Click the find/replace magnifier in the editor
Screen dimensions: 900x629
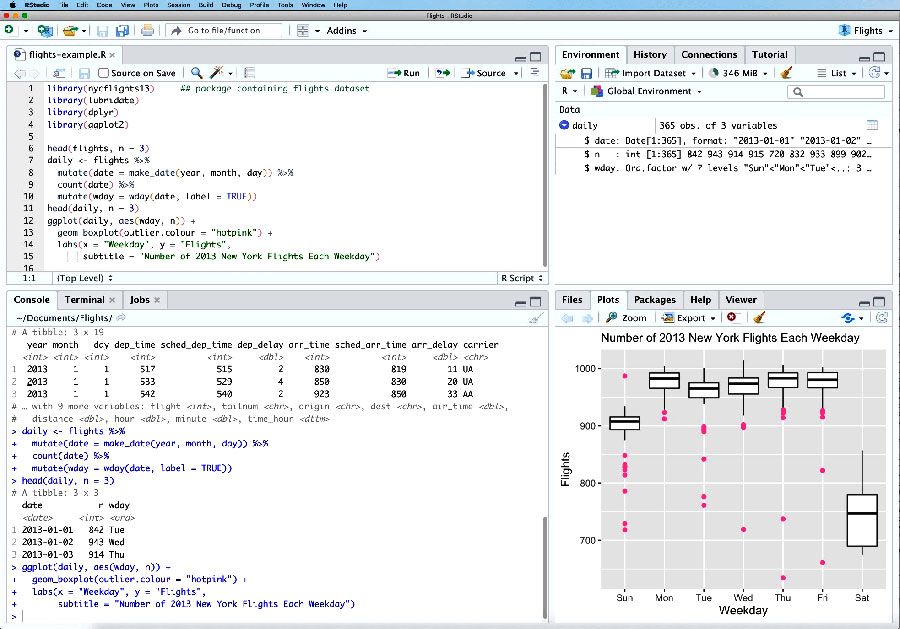click(x=196, y=73)
